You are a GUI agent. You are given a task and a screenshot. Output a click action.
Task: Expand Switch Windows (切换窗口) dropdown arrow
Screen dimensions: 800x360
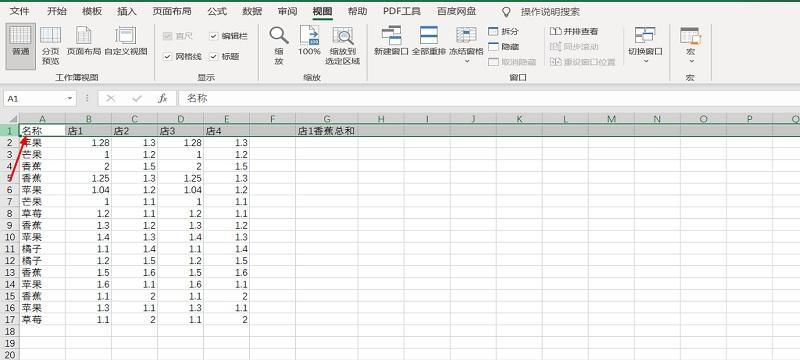pos(645,61)
